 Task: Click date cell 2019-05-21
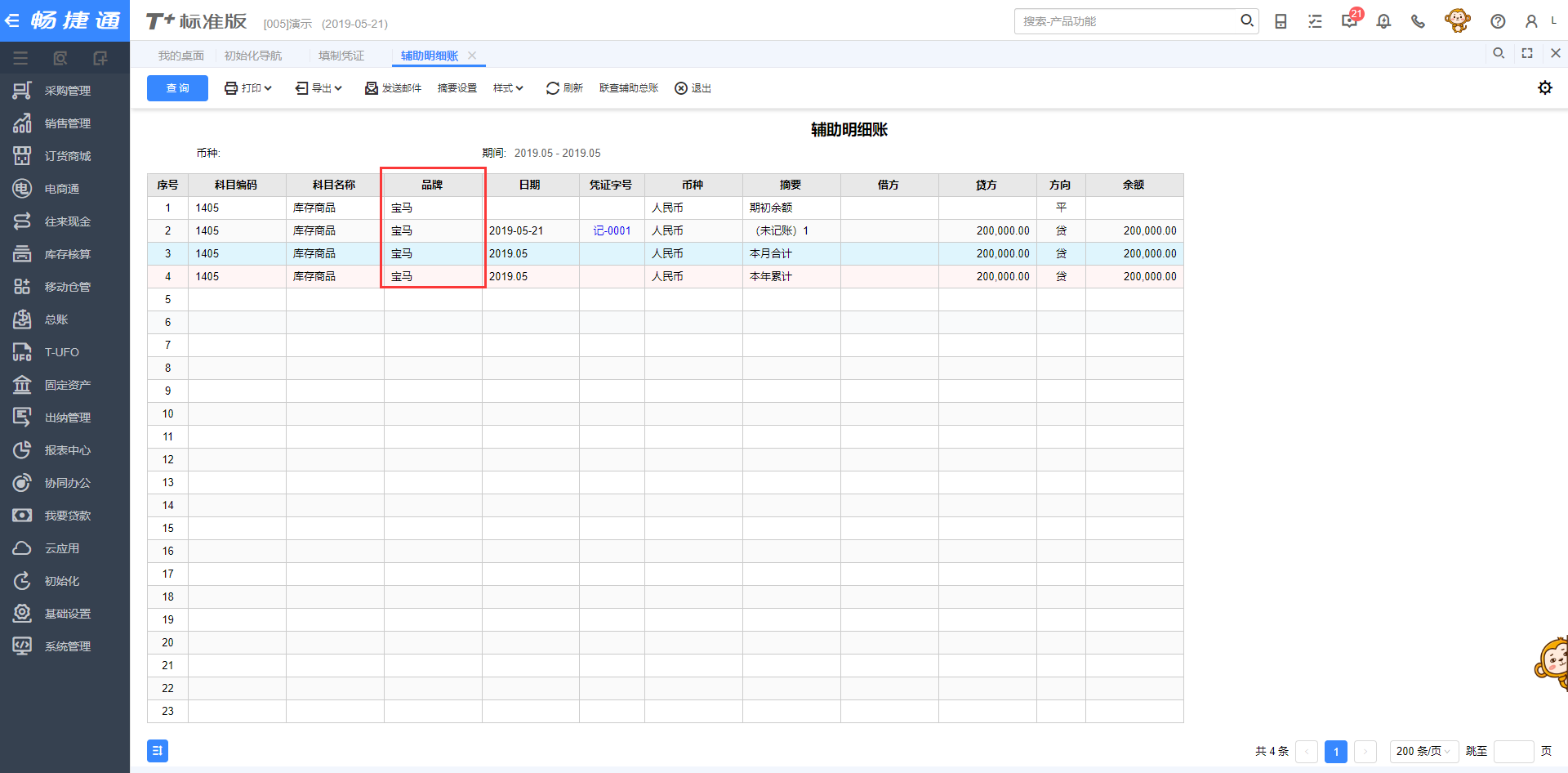(x=530, y=231)
